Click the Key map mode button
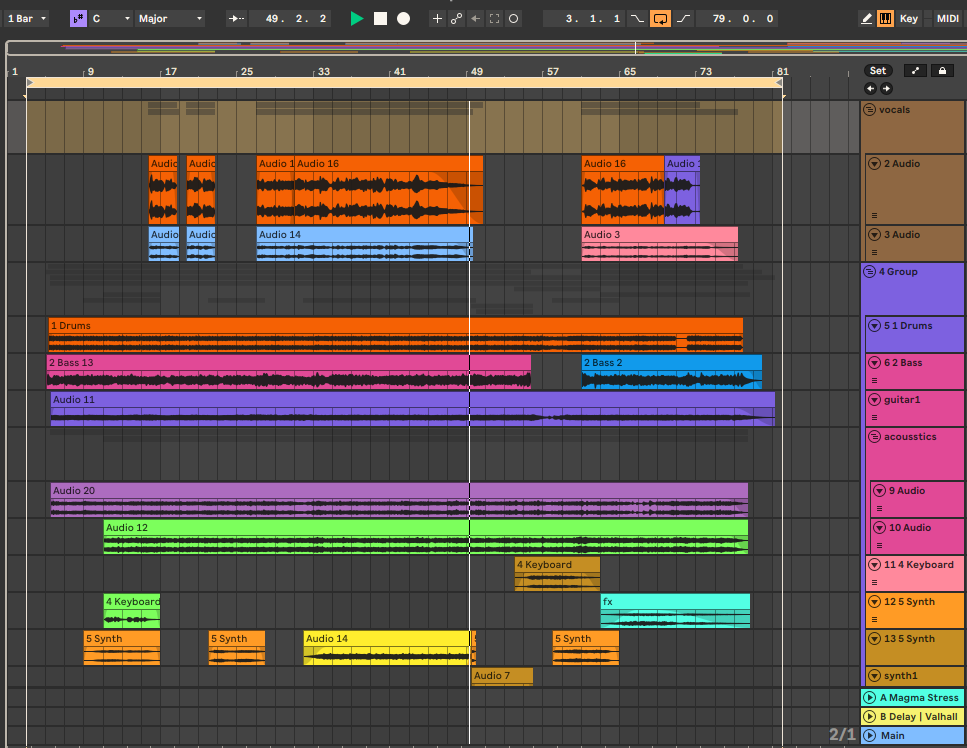 point(908,19)
